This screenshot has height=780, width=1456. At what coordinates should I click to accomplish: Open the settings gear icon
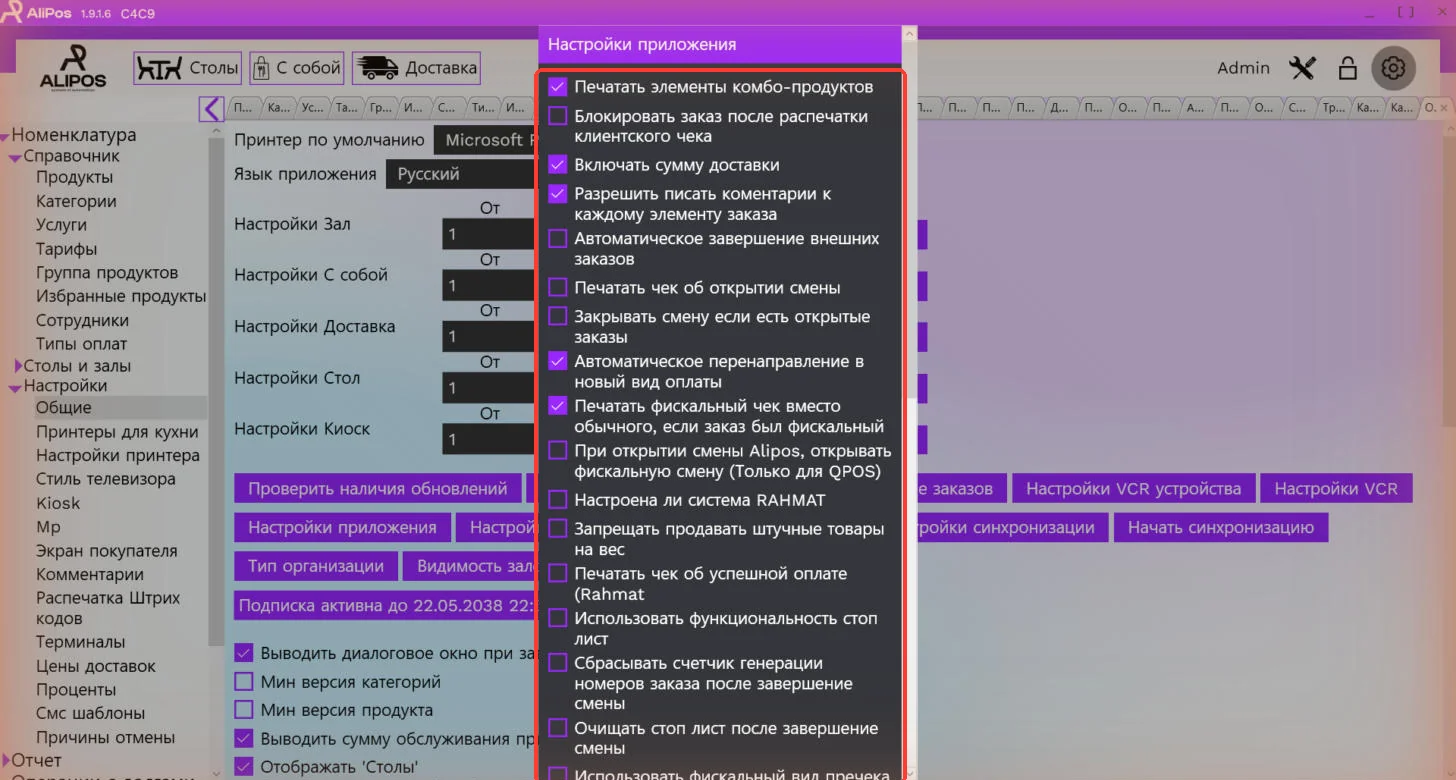coord(1394,68)
